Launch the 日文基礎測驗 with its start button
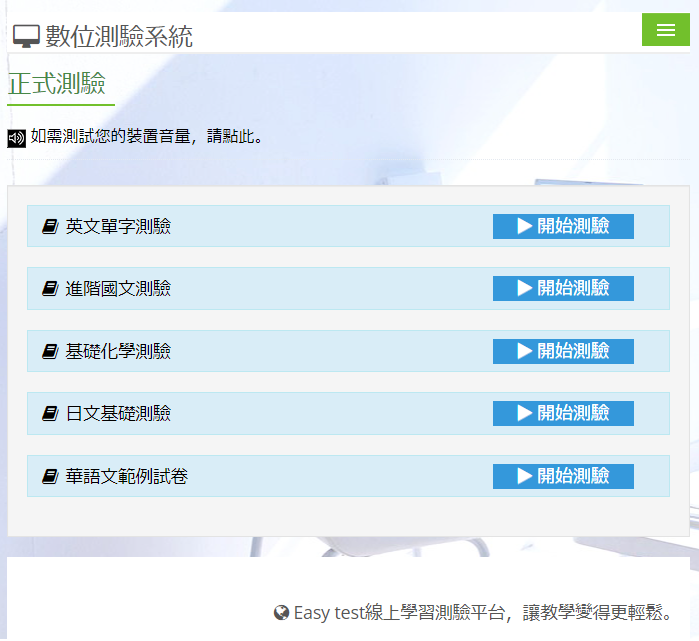The width and height of the screenshot is (699, 641). point(563,413)
